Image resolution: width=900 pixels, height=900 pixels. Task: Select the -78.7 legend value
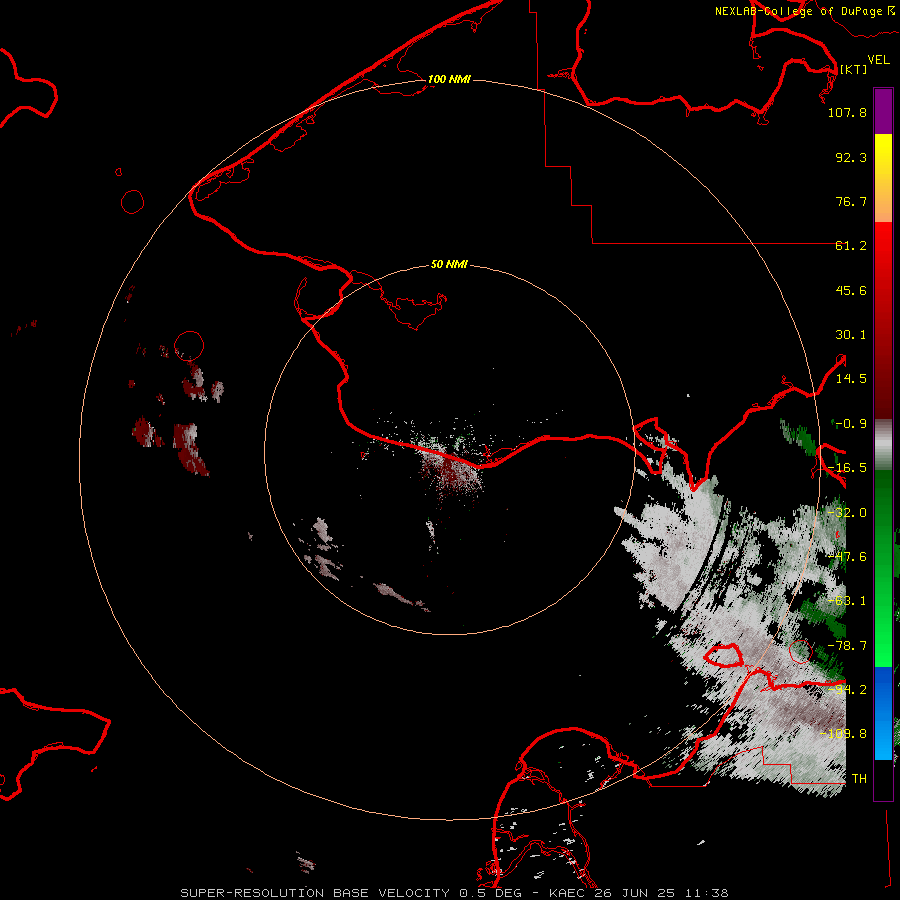click(x=847, y=646)
